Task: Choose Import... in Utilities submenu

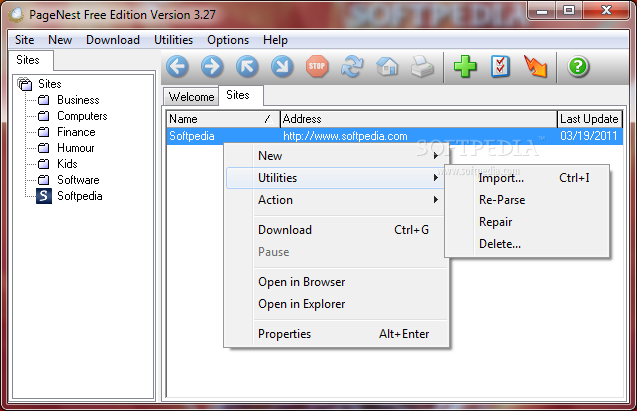Action: pos(527,178)
